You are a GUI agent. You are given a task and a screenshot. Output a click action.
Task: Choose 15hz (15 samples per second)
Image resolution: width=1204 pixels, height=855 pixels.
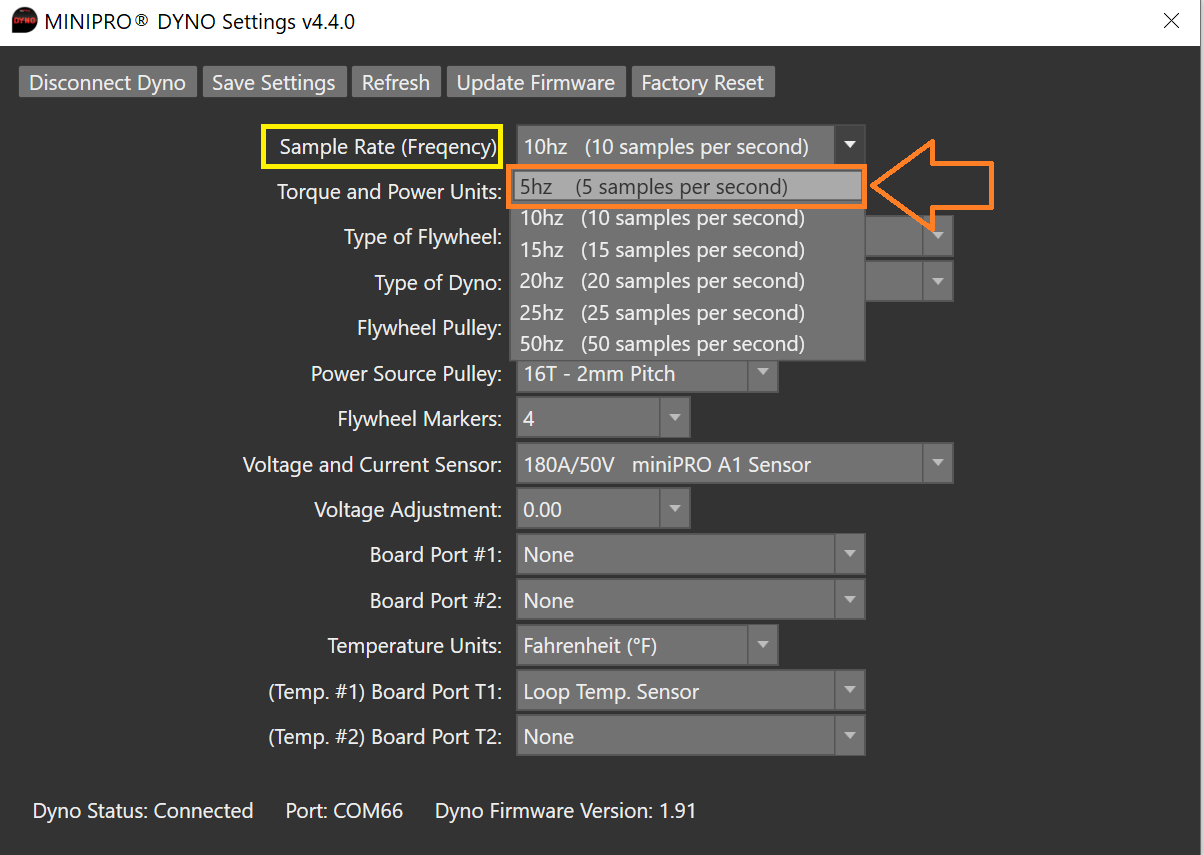687,250
